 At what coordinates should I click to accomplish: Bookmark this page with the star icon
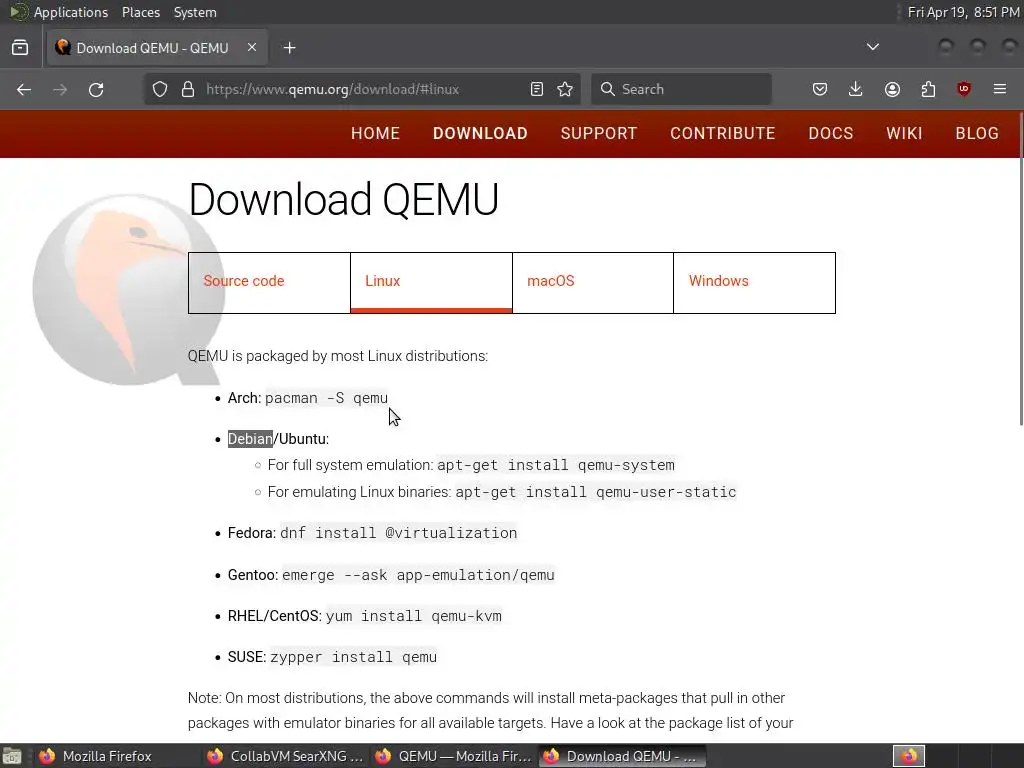pos(565,89)
